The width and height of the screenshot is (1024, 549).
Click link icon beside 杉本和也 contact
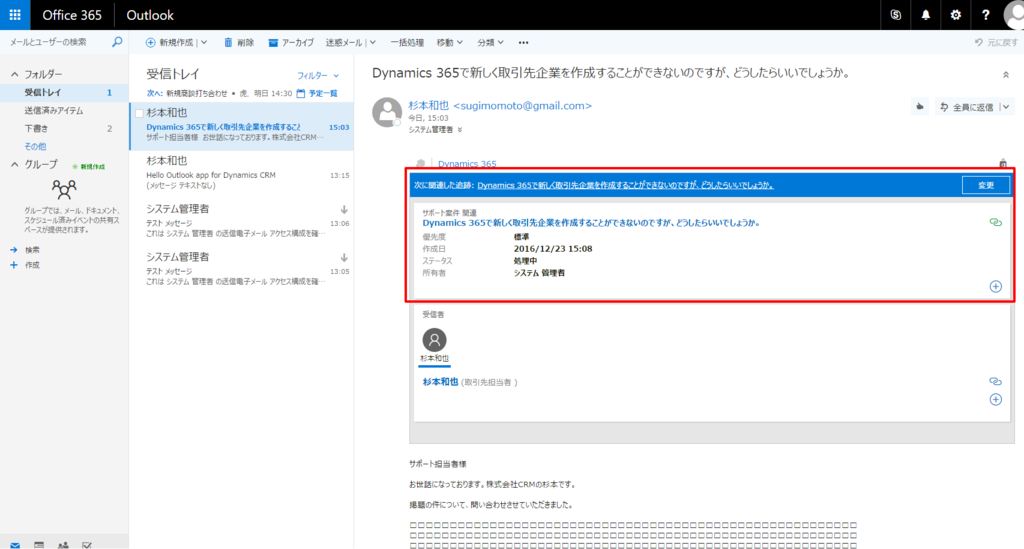coord(995,381)
